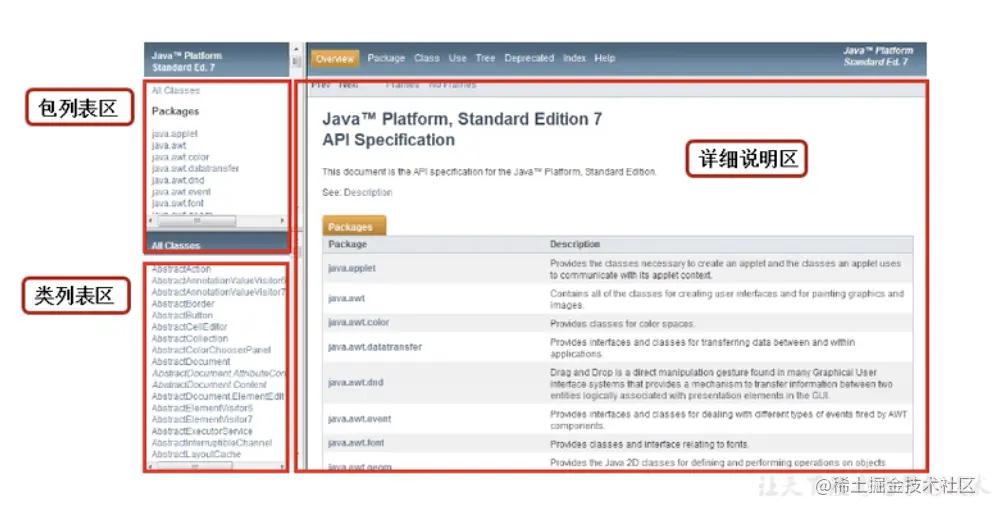Open AbstractAnnotationValueVisitor7 class in class list
The height and width of the screenshot is (512, 992).
[x=218, y=292]
